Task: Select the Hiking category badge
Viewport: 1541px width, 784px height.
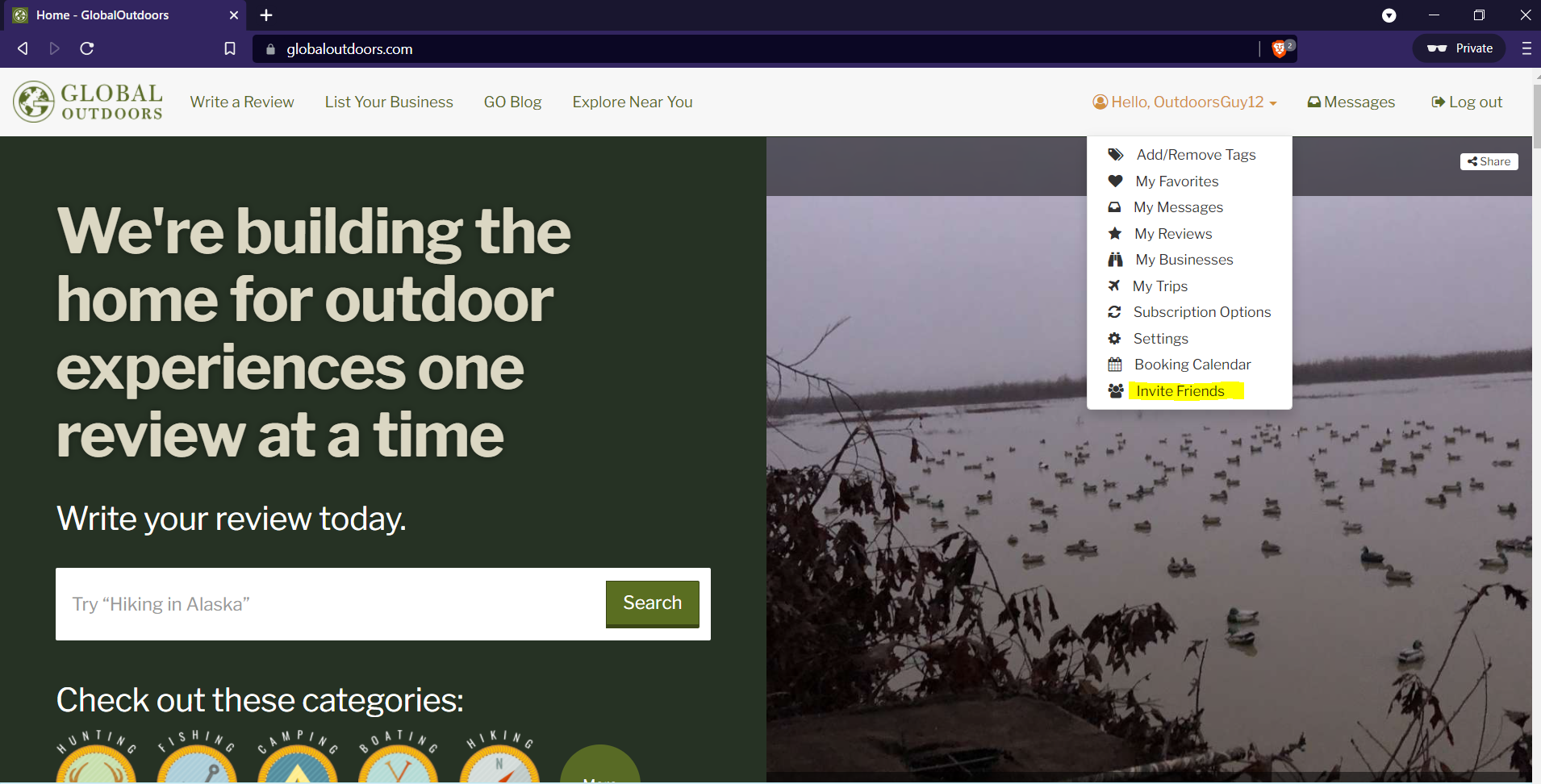Action: (x=499, y=757)
